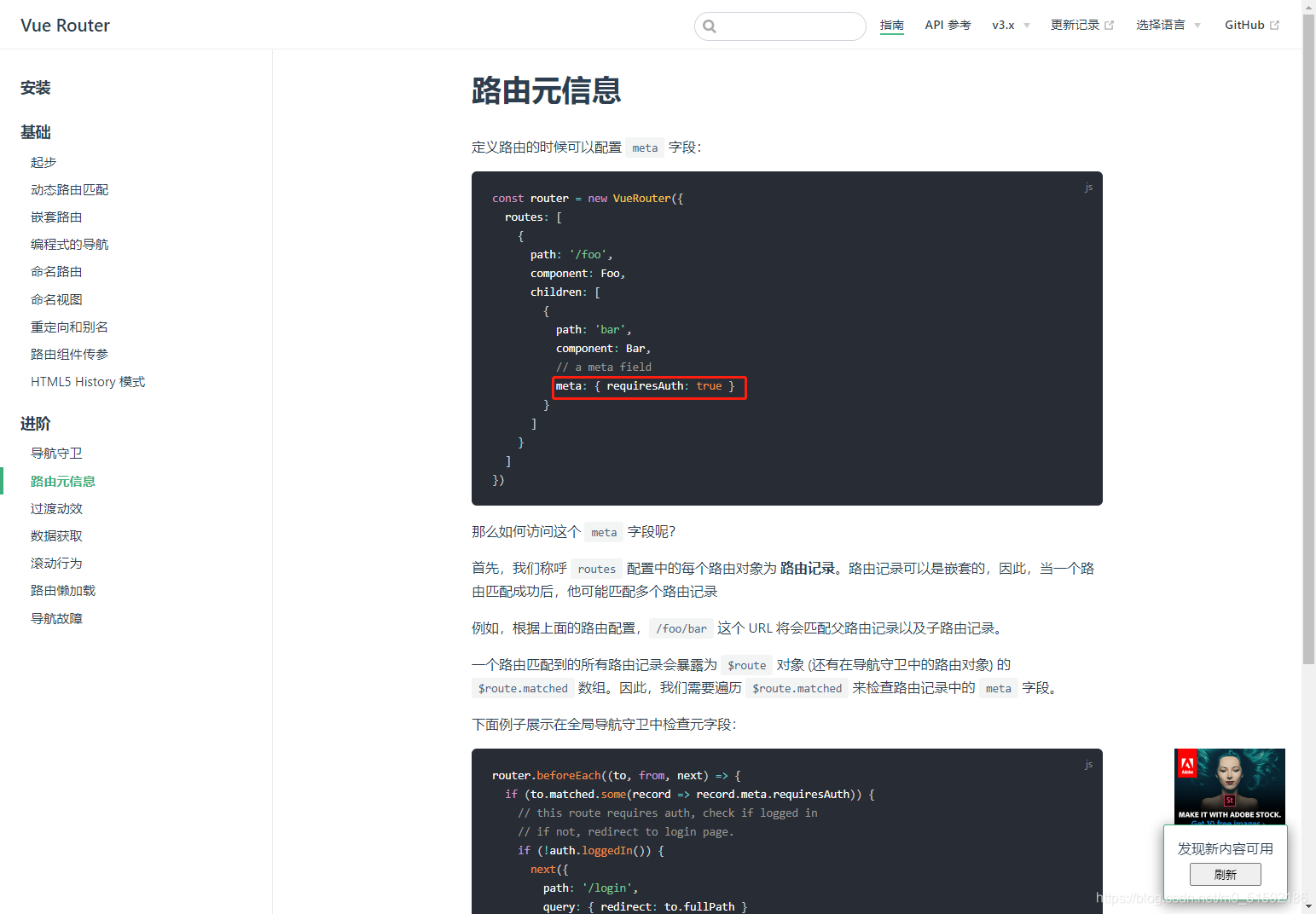This screenshot has width=1316, height=914.
Task: Select HTML5 History 模式 in the sidebar
Action: (87, 381)
